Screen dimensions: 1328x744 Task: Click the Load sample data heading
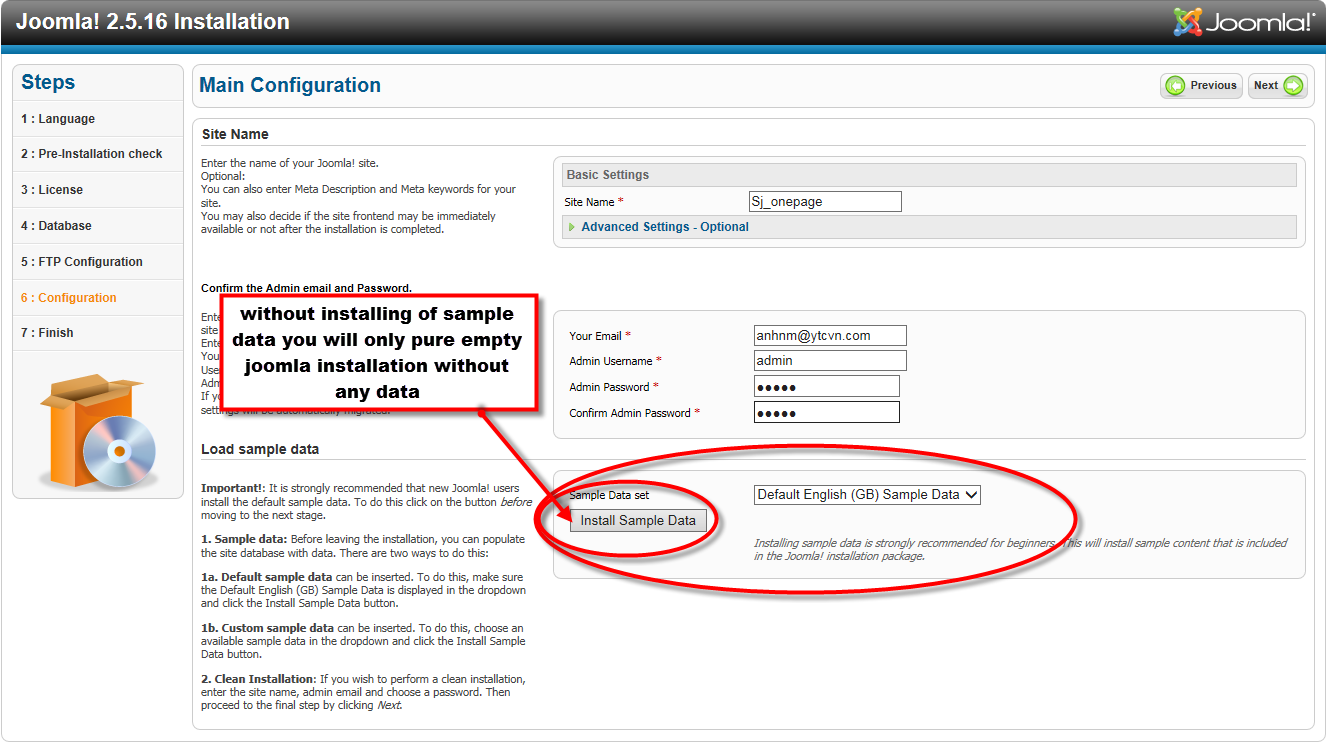coord(260,449)
